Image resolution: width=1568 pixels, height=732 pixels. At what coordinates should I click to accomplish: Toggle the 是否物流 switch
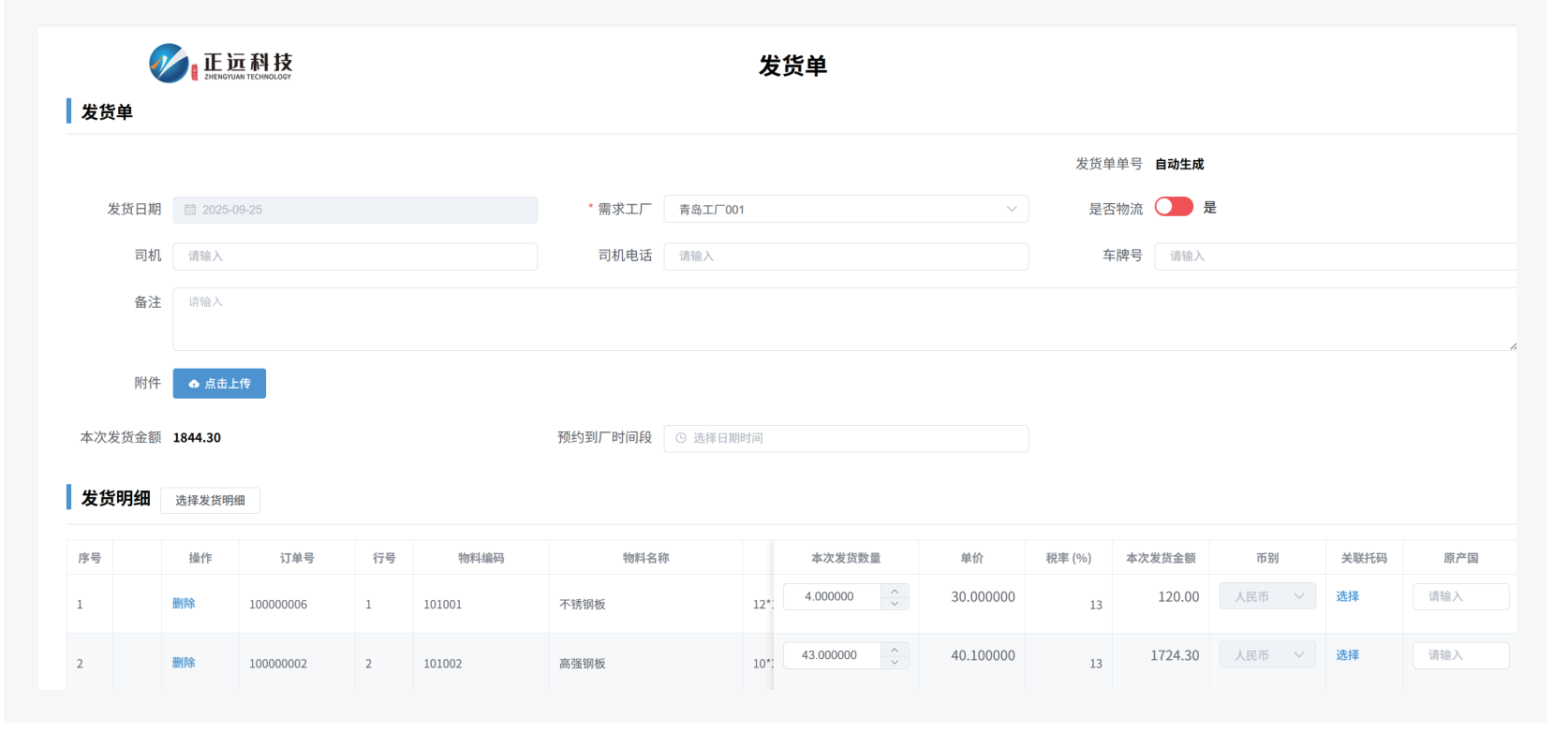pyautogui.click(x=1173, y=208)
